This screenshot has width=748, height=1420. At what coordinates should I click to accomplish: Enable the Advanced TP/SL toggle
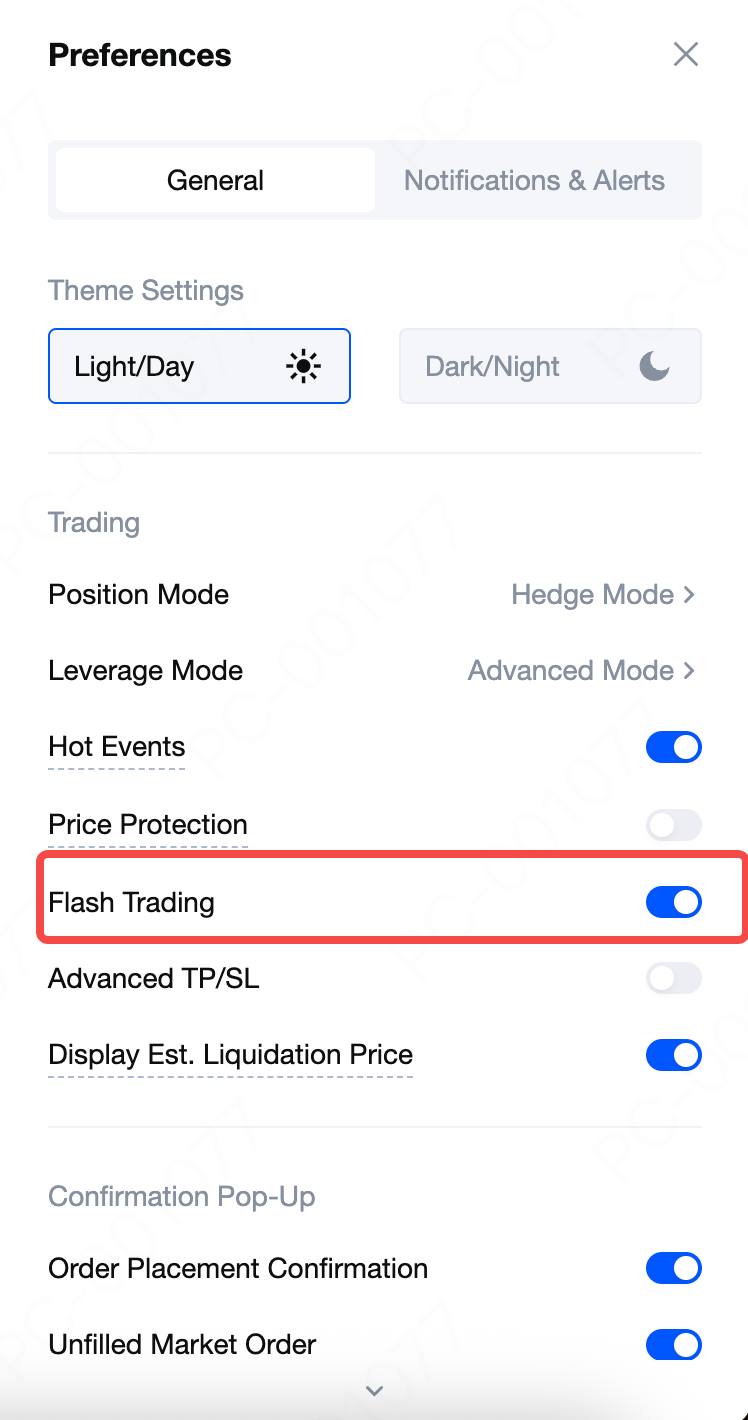pos(673,978)
